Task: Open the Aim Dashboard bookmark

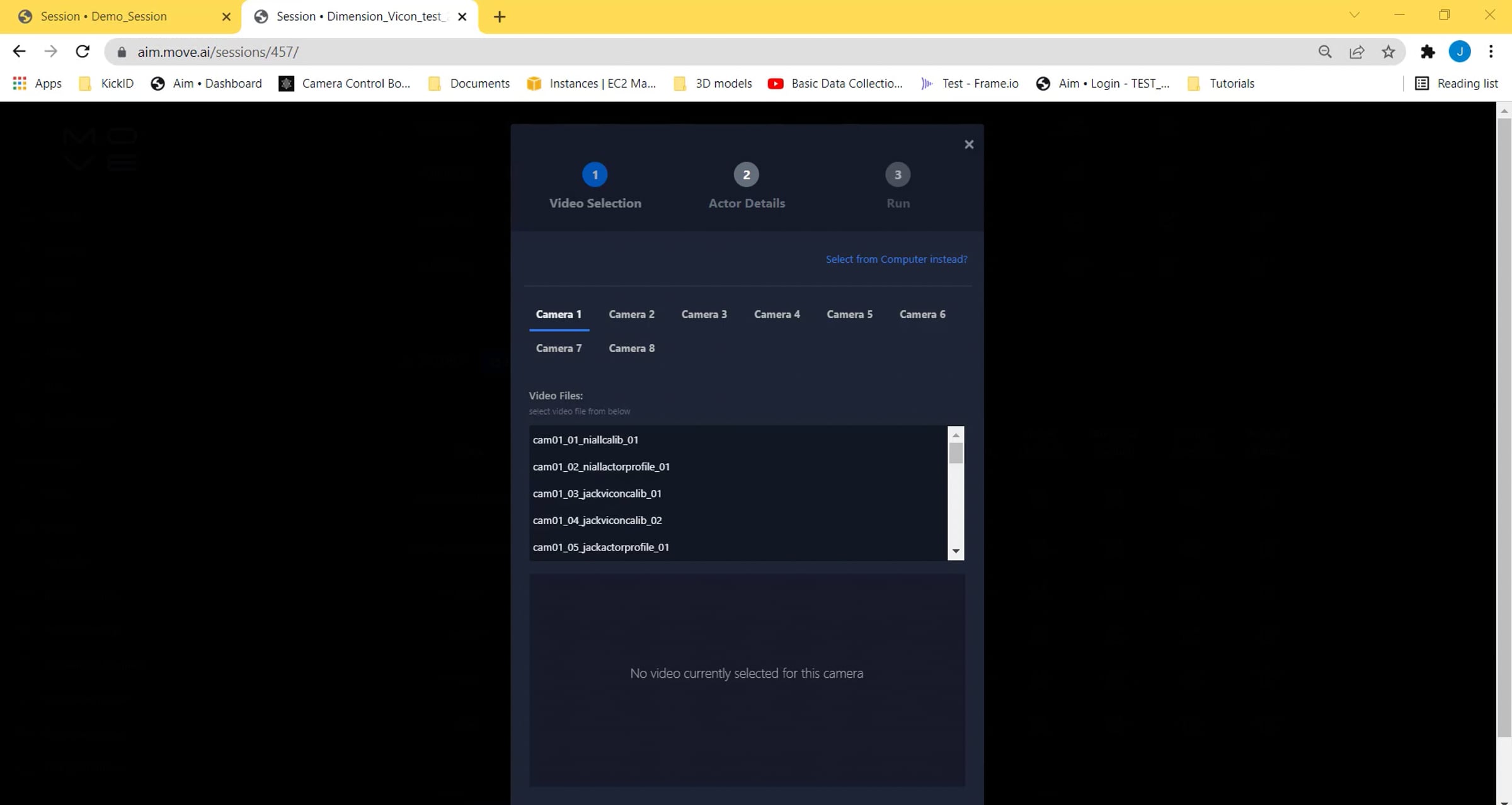Action: [206, 83]
